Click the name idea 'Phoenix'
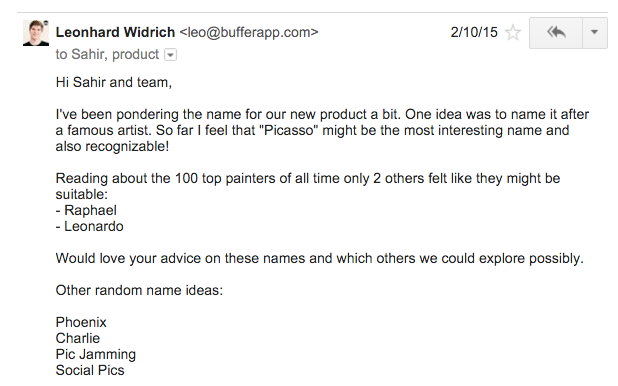 tap(81, 323)
